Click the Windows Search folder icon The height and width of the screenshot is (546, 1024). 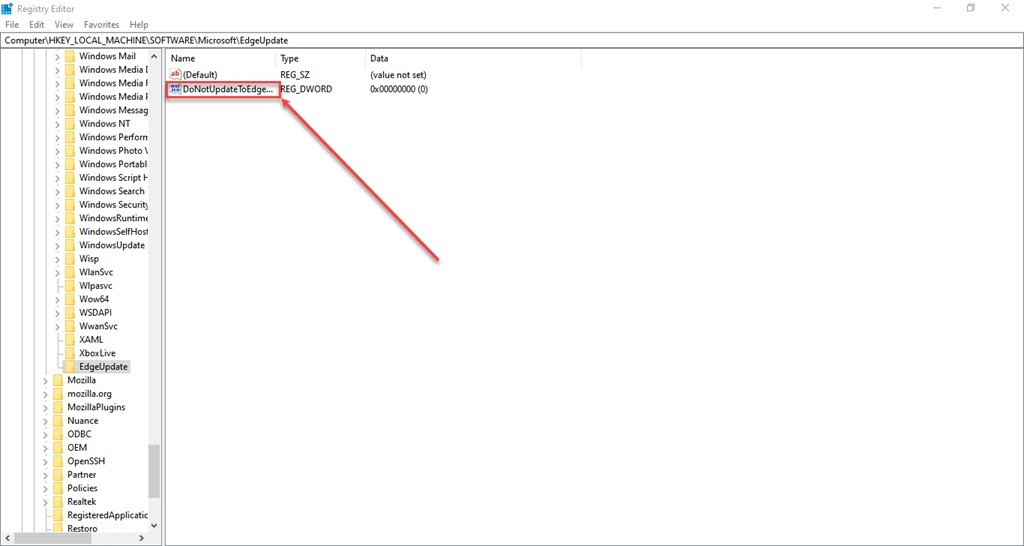70,191
